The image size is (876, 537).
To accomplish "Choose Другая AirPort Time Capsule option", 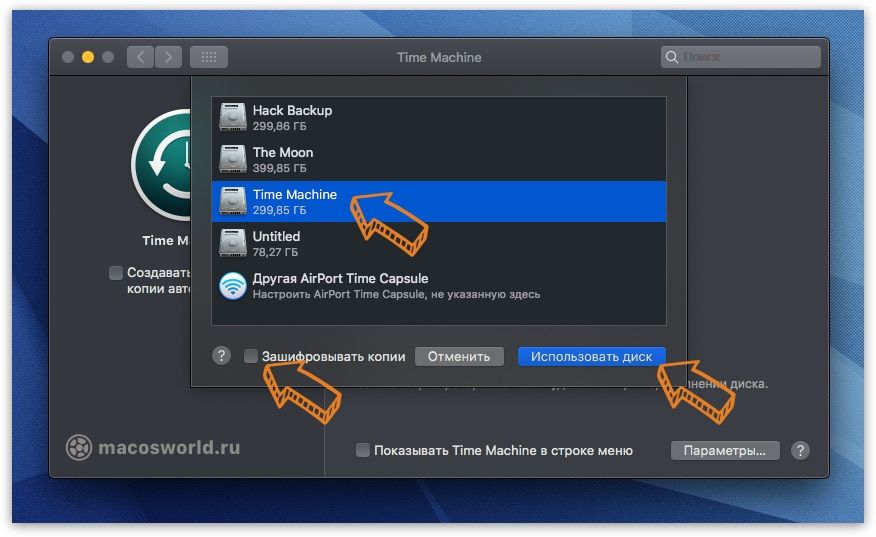I will click(439, 286).
